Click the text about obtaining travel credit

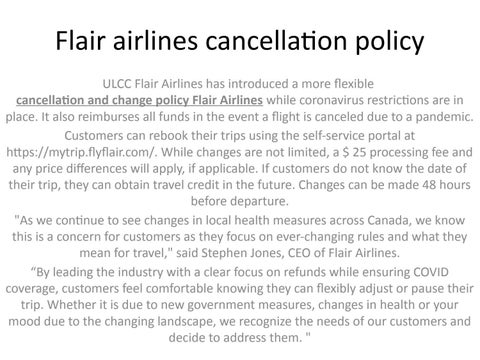[152, 185]
